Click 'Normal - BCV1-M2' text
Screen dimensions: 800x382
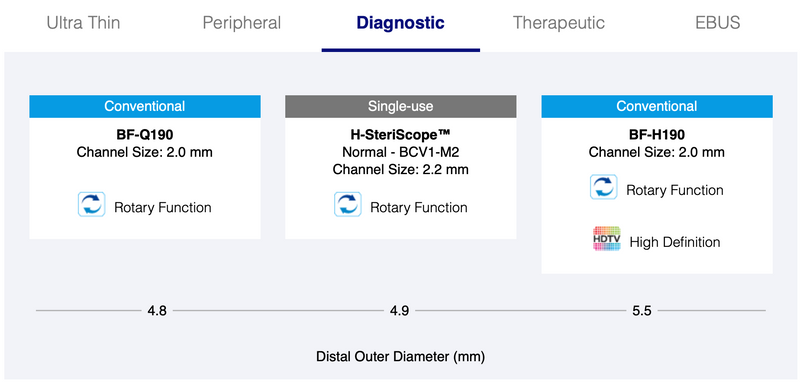pyautogui.click(x=401, y=152)
